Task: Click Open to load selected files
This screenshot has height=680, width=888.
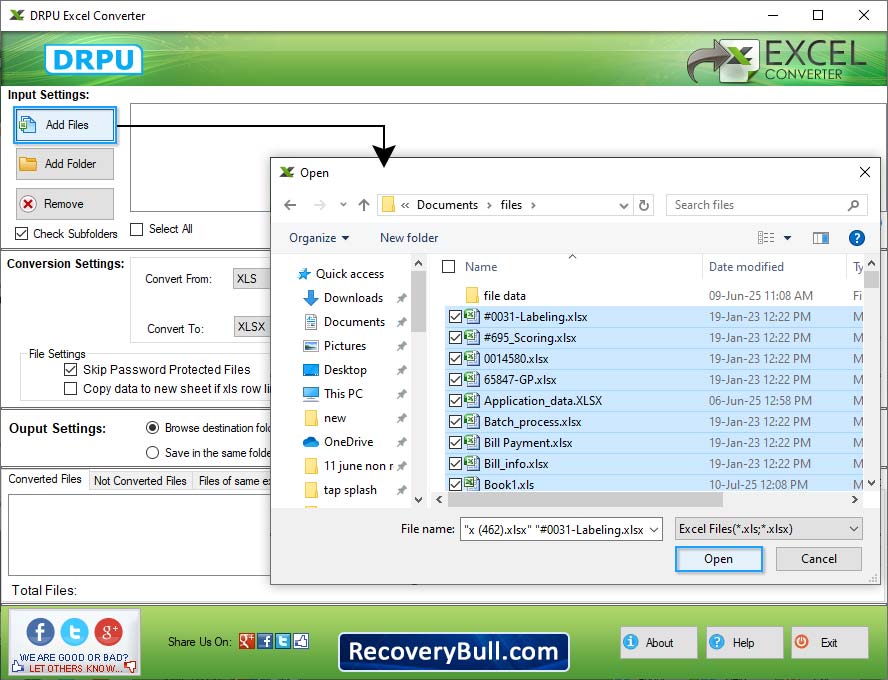Action: (x=719, y=559)
